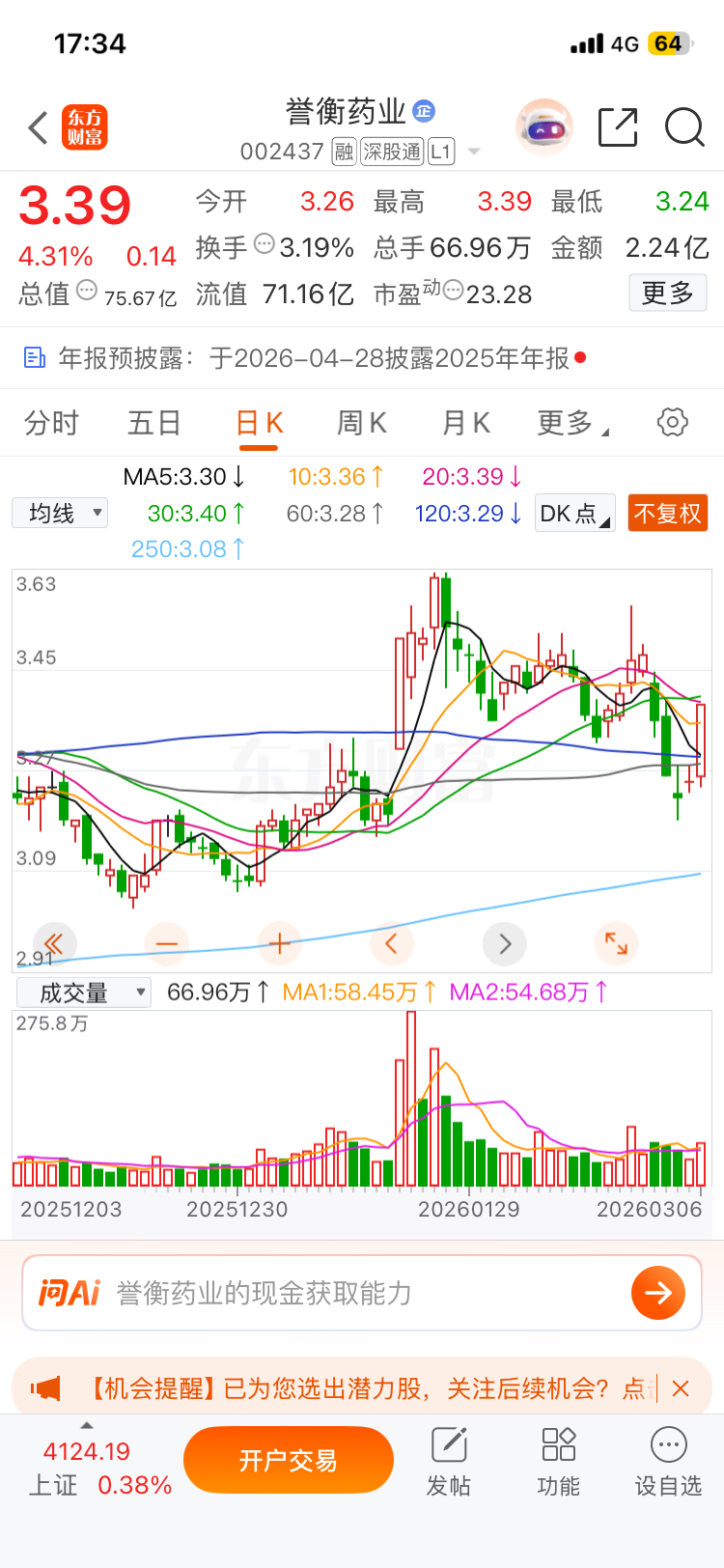The image size is (724, 1568).
Task: Tap the info icon beside 市盈动
Action: 453,290
